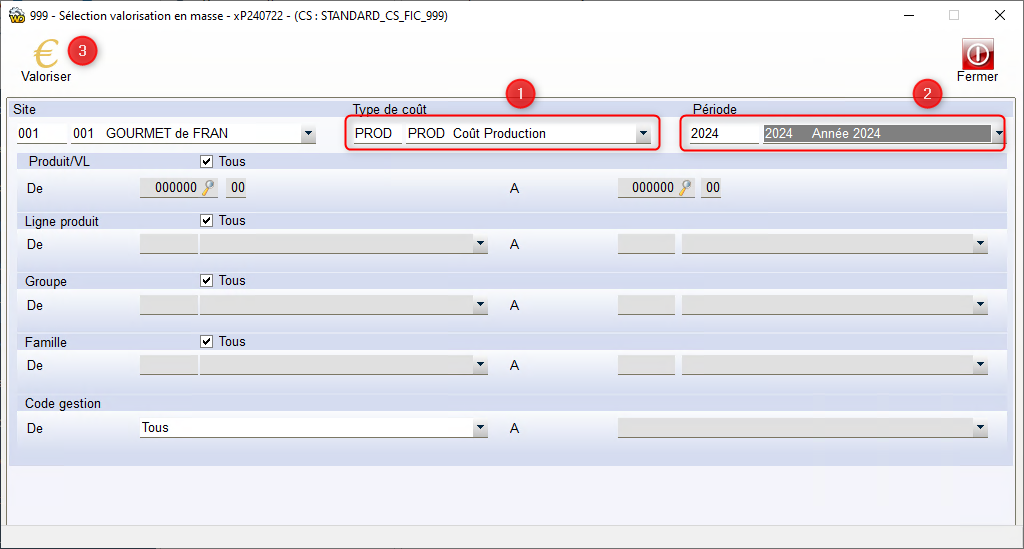Uncheck the Produit/VL Tous checkbox
This screenshot has width=1024, height=549.
click(x=207, y=161)
